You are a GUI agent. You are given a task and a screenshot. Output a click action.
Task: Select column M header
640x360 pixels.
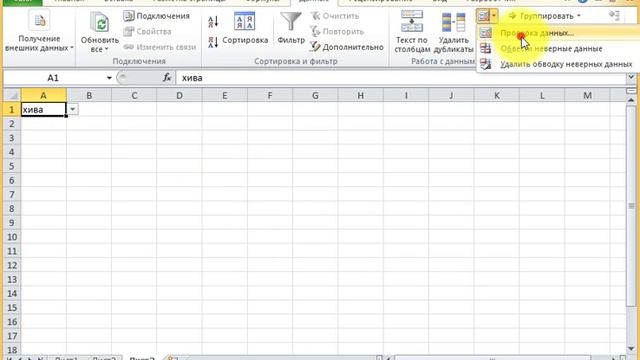[587, 96]
